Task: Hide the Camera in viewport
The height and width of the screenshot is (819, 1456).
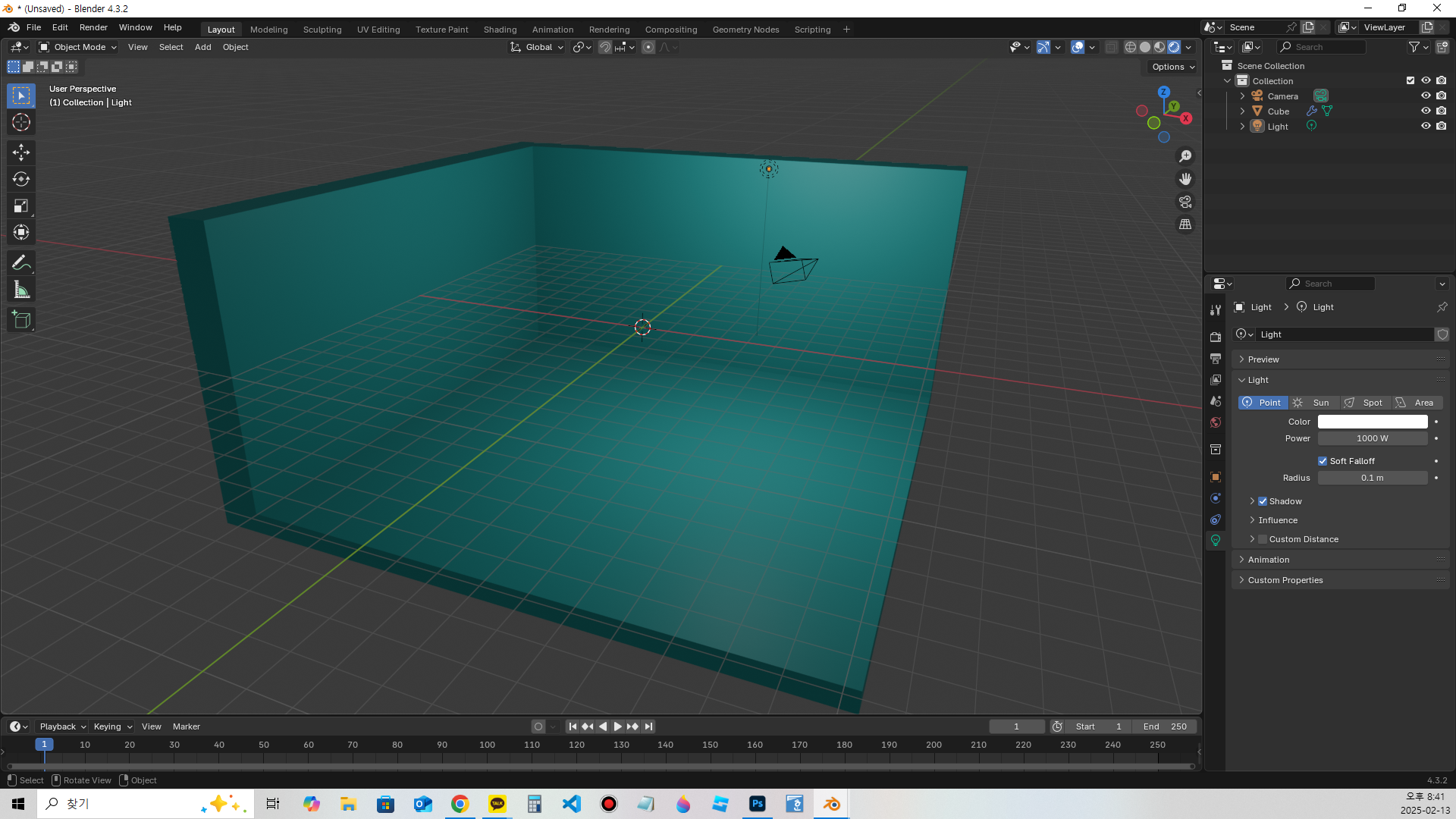Action: tap(1426, 96)
